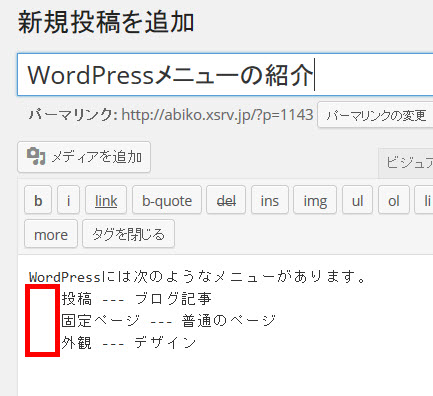This screenshot has height=396, width=433.
Task: Click the ul list tag button
Action: (x=357, y=200)
